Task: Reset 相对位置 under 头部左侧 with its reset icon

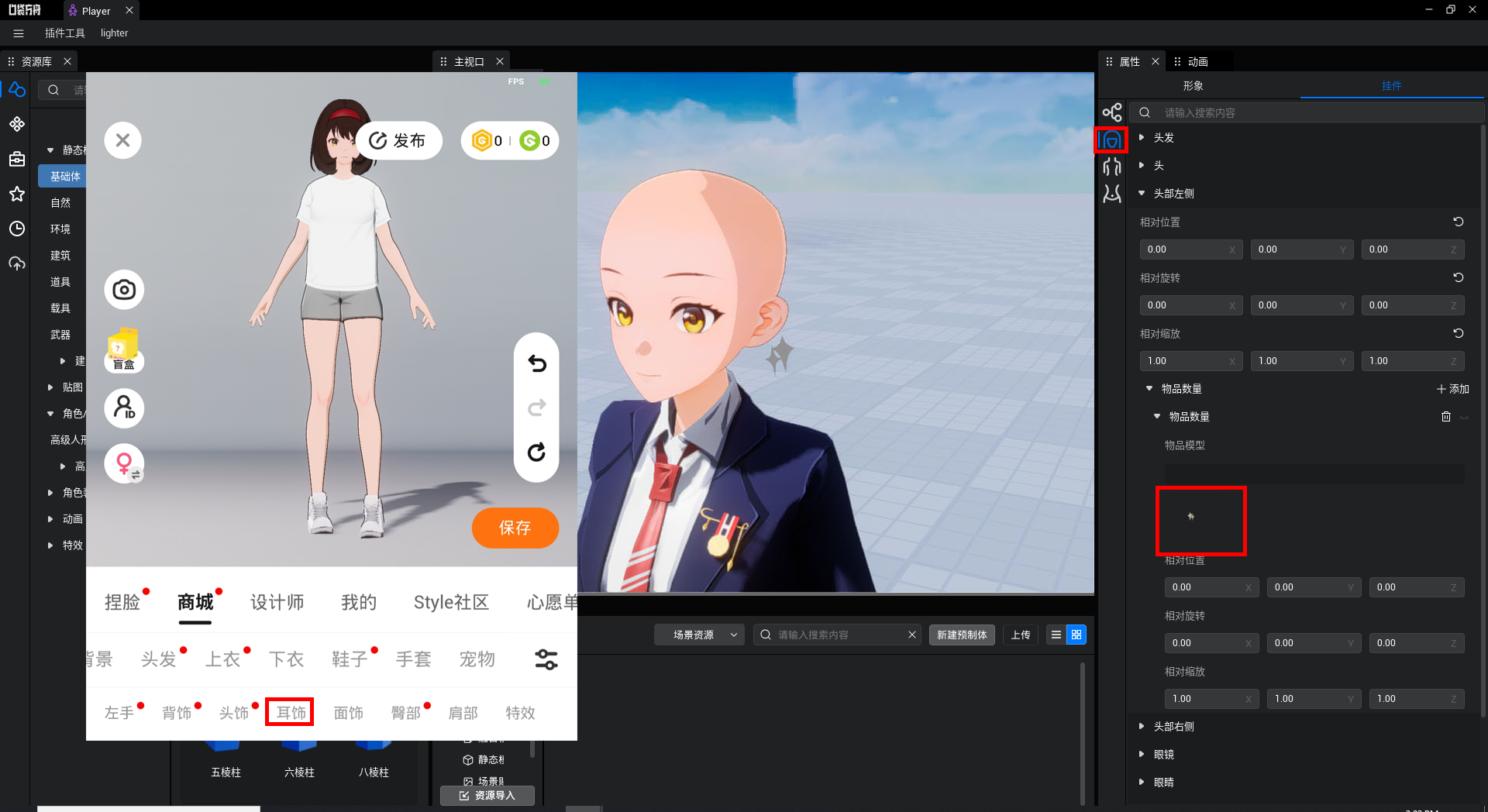Action: coord(1458,222)
